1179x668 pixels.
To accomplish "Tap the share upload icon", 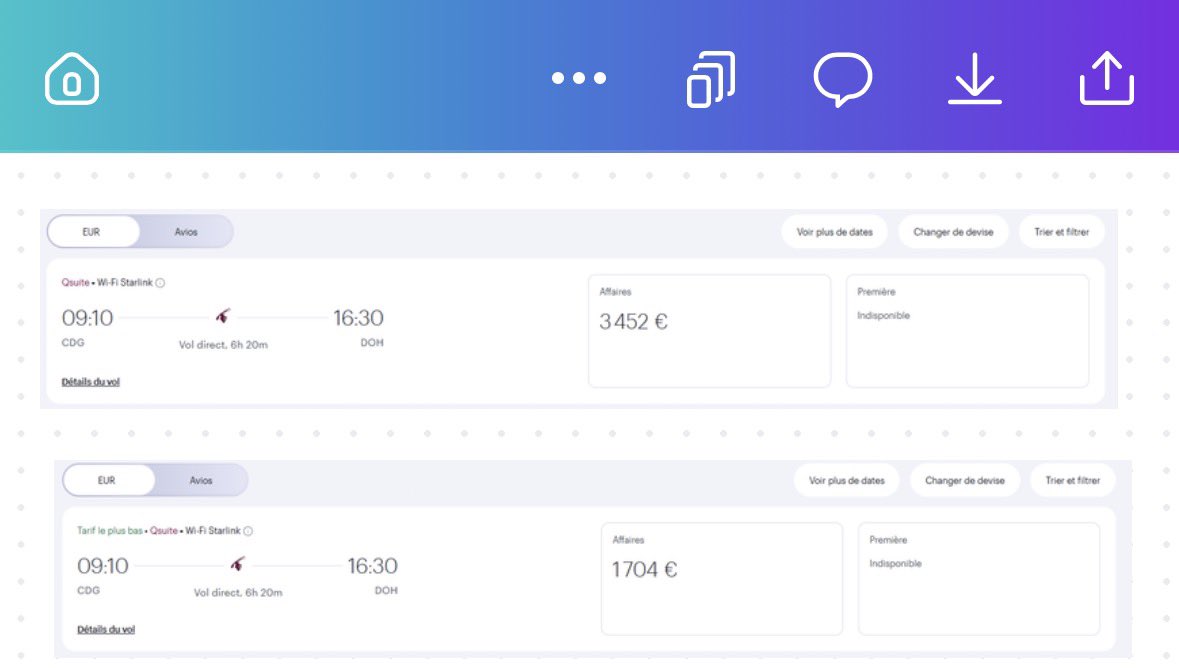I will (1106, 78).
